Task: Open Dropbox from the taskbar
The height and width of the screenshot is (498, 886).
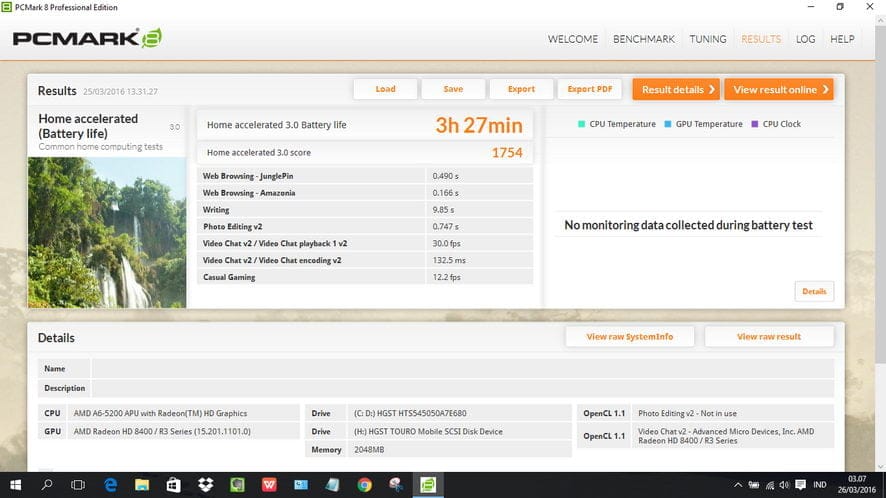Action: point(206,485)
